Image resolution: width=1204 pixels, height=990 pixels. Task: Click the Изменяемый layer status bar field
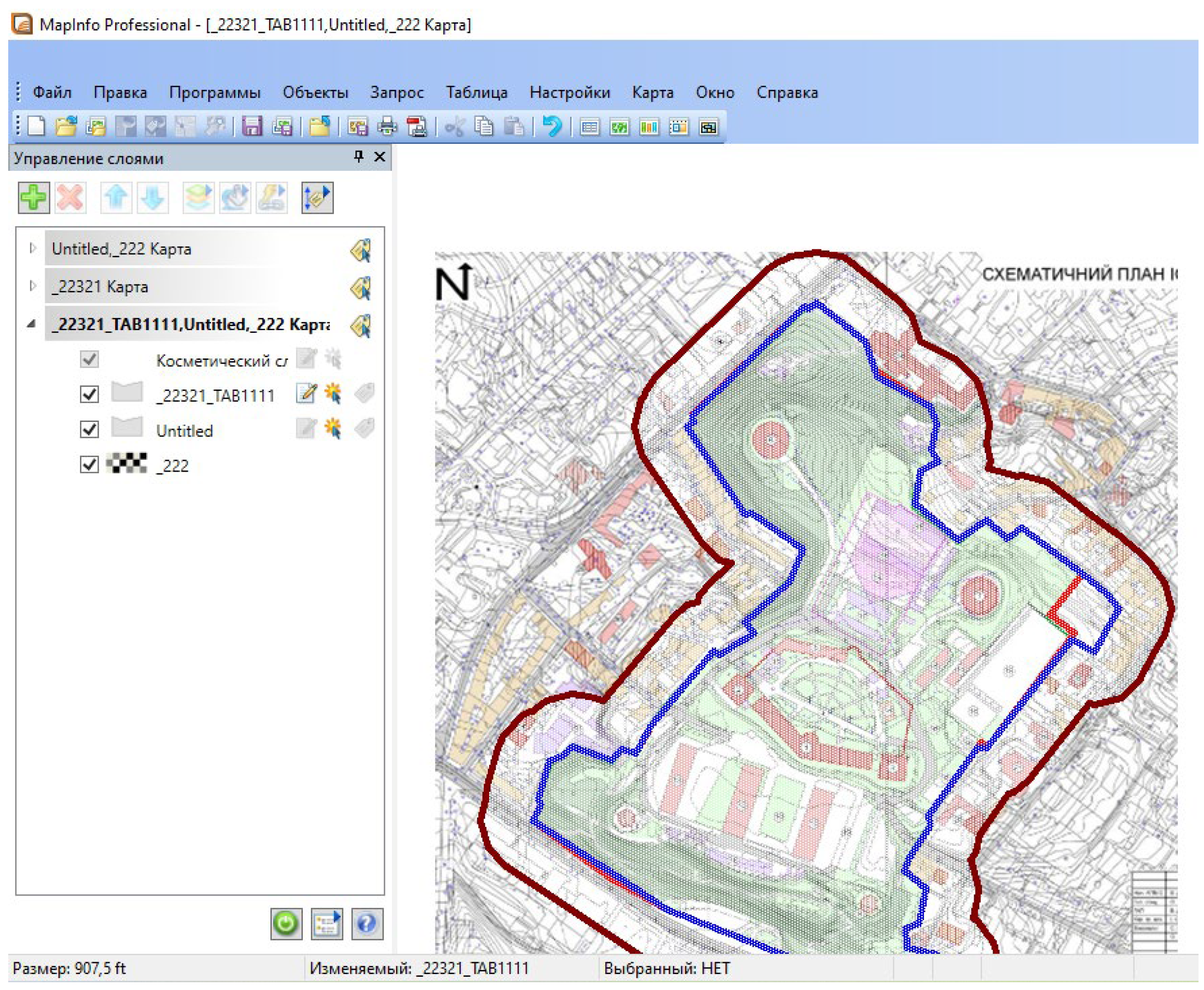(x=419, y=969)
